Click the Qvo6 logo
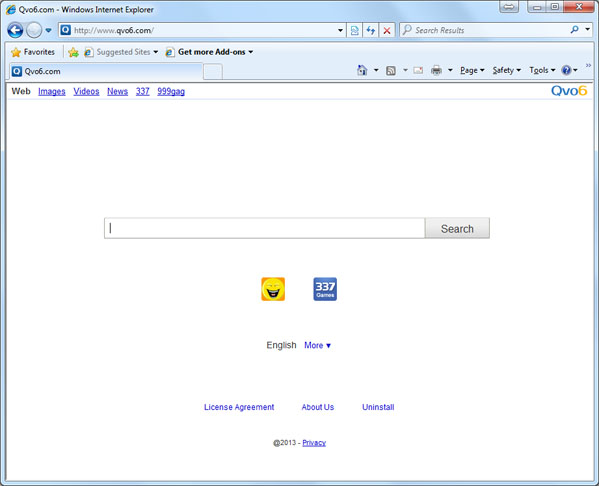This screenshot has width=599, height=486. click(569, 91)
